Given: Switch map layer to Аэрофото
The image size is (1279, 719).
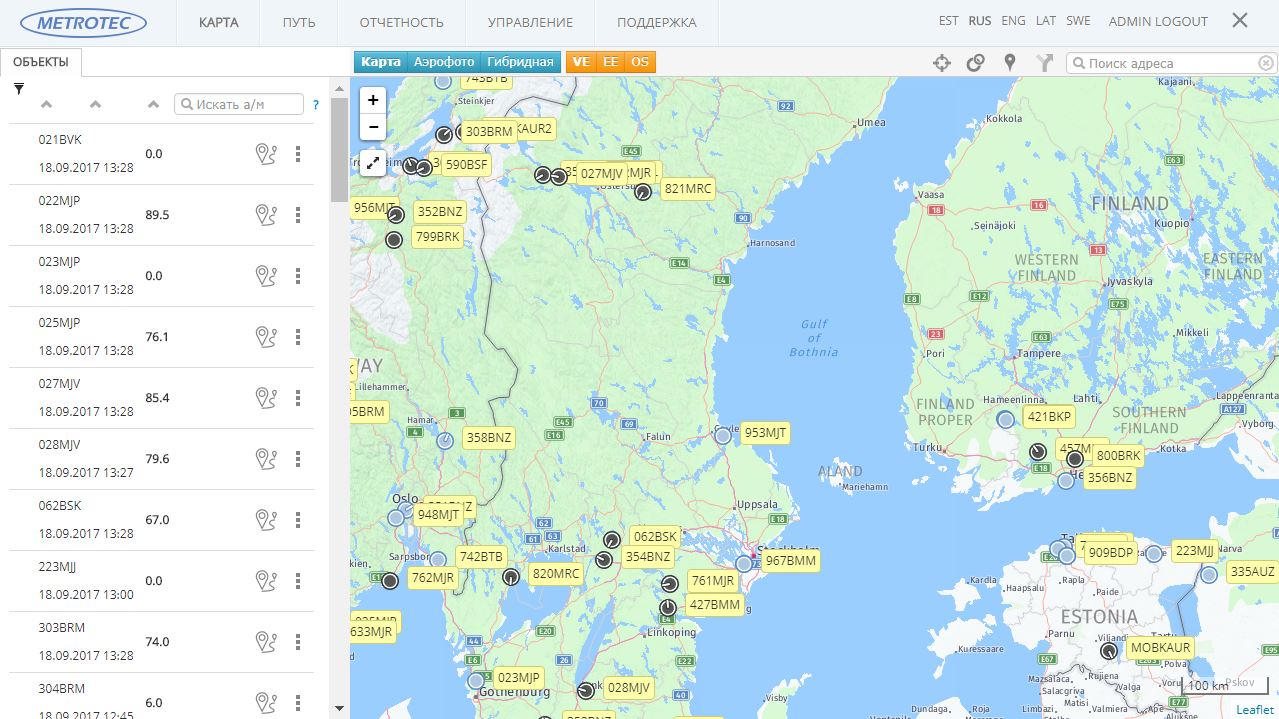Looking at the screenshot, I should click(444, 62).
